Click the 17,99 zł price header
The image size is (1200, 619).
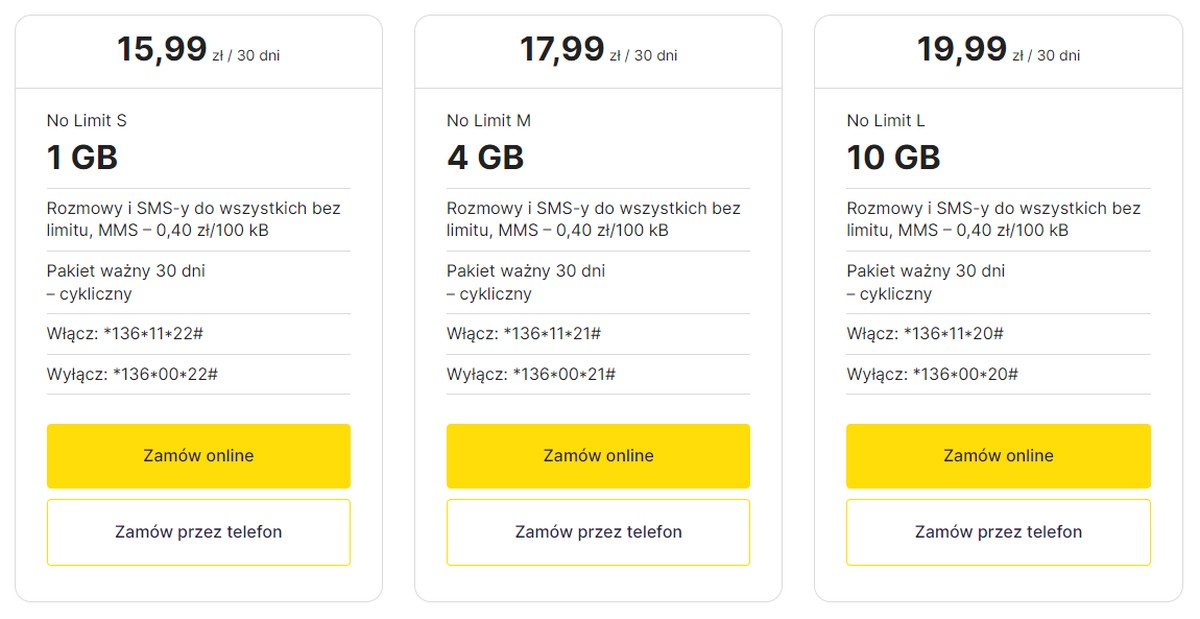point(598,50)
